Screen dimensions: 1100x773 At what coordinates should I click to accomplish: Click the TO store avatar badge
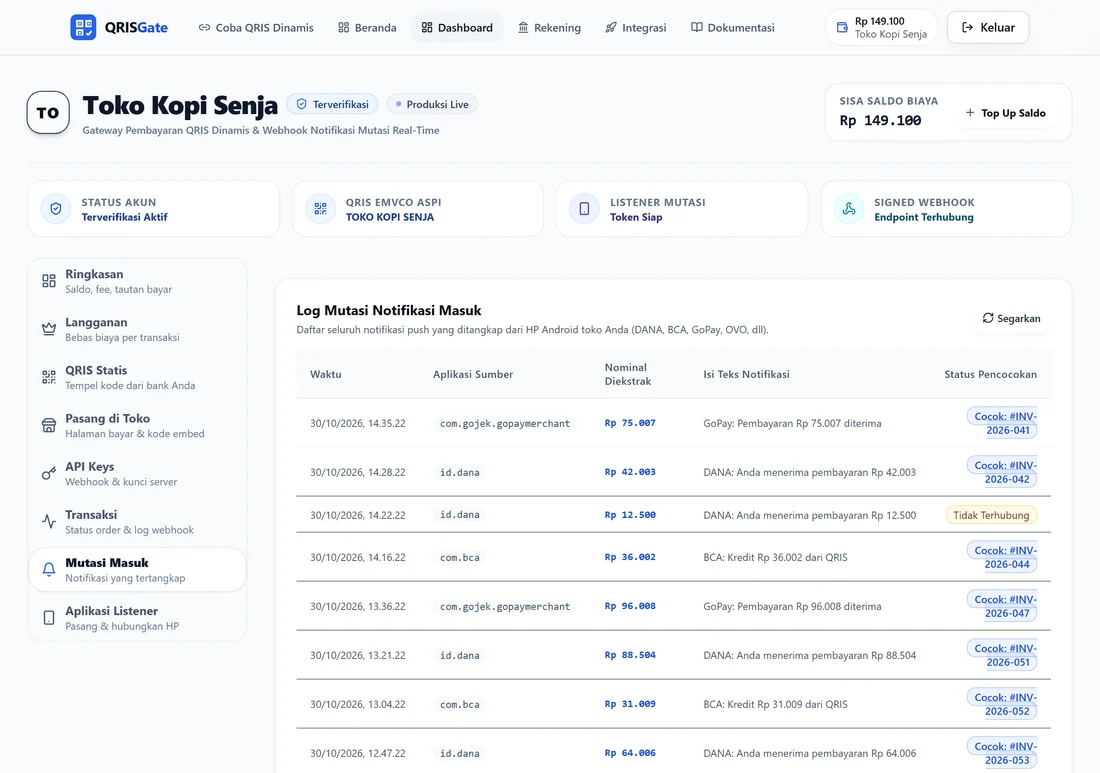[48, 112]
